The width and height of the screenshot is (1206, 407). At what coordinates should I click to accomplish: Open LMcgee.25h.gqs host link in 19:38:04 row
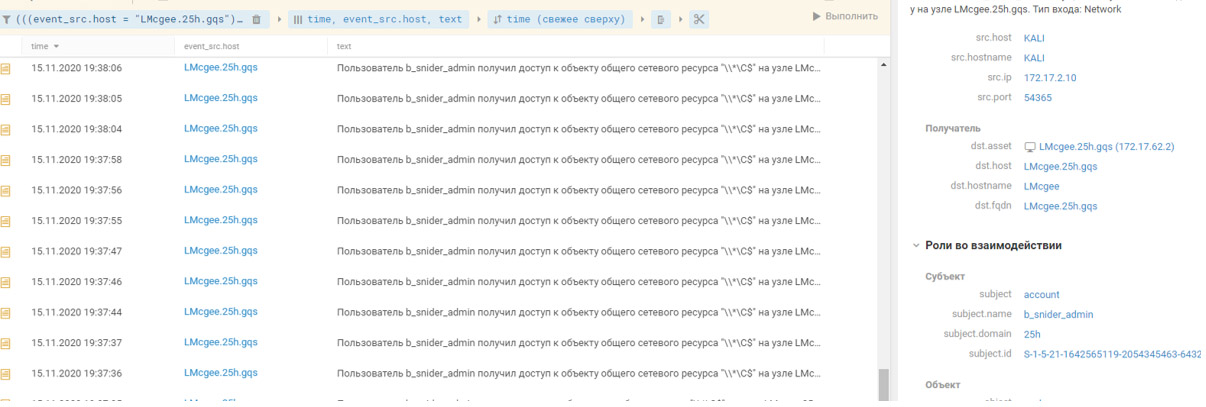[x=221, y=128]
